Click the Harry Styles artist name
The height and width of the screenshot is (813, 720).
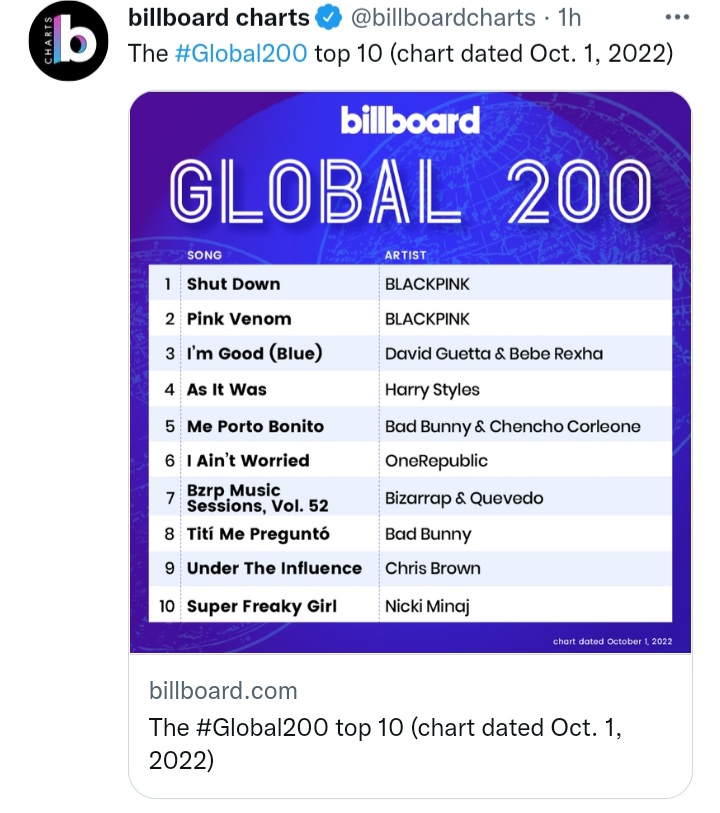(x=432, y=390)
